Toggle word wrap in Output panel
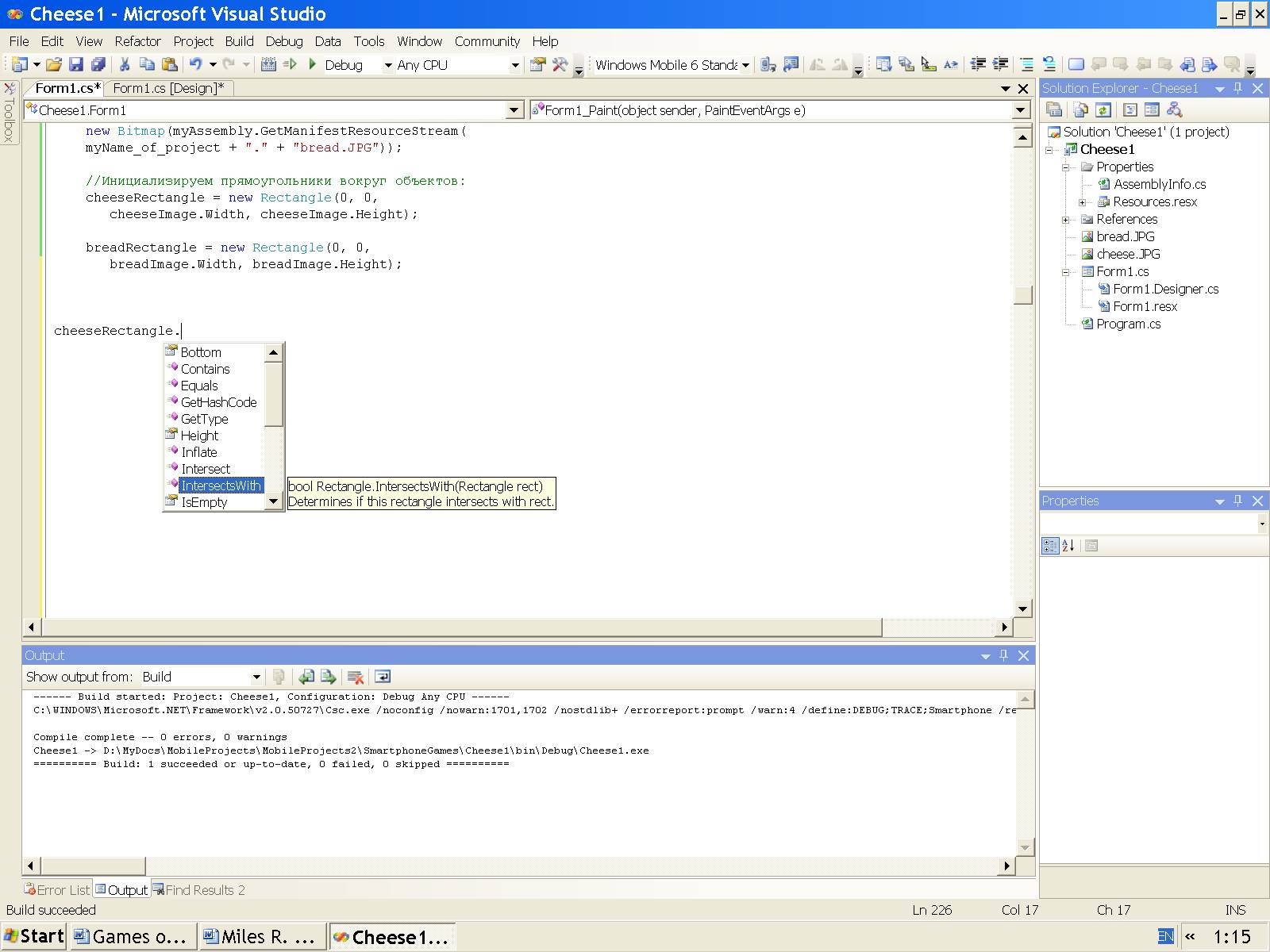This screenshot has width=1270, height=952. point(383,677)
